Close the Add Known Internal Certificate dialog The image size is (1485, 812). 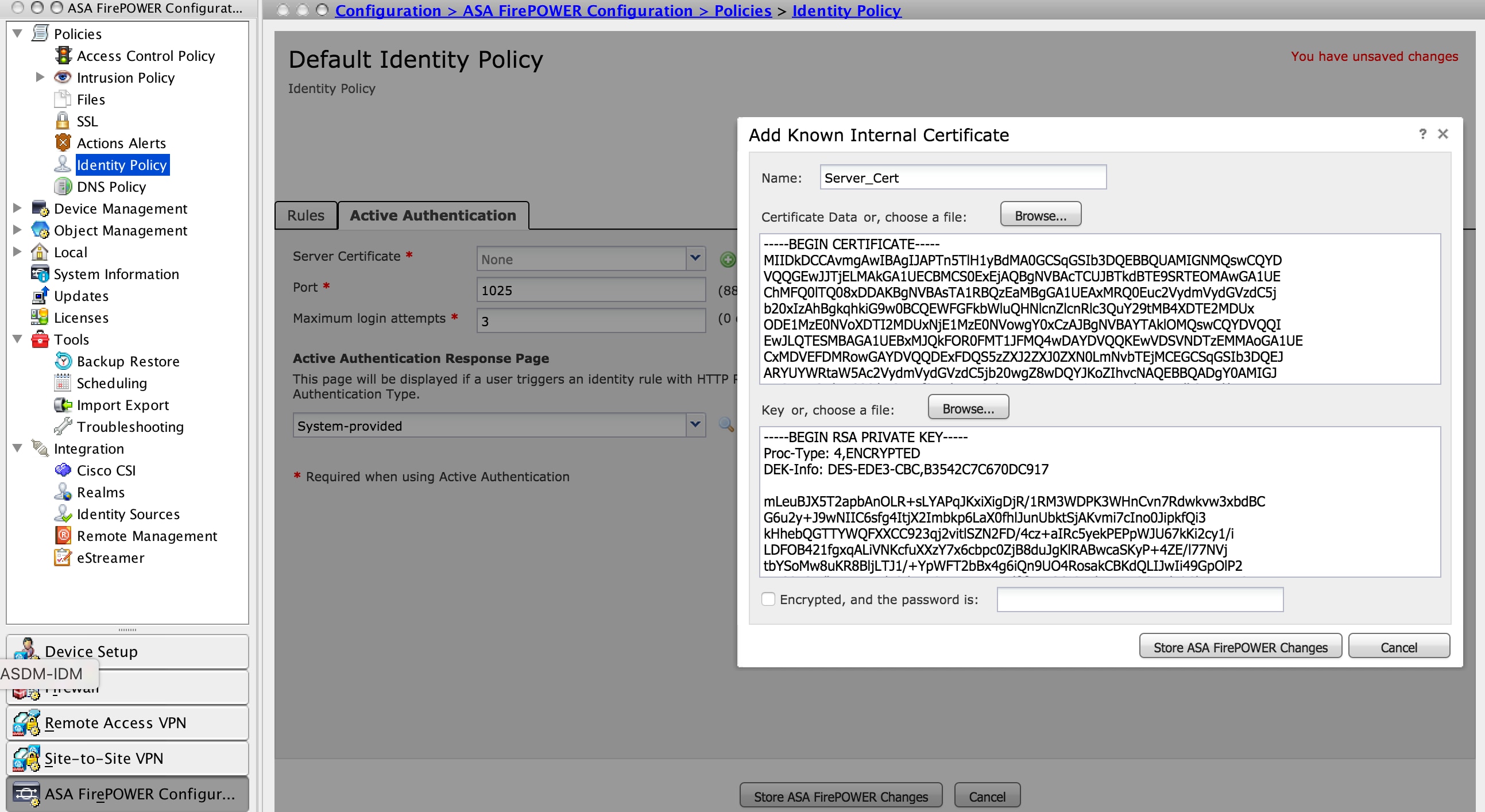pyautogui.click(x=1443, y=134)
